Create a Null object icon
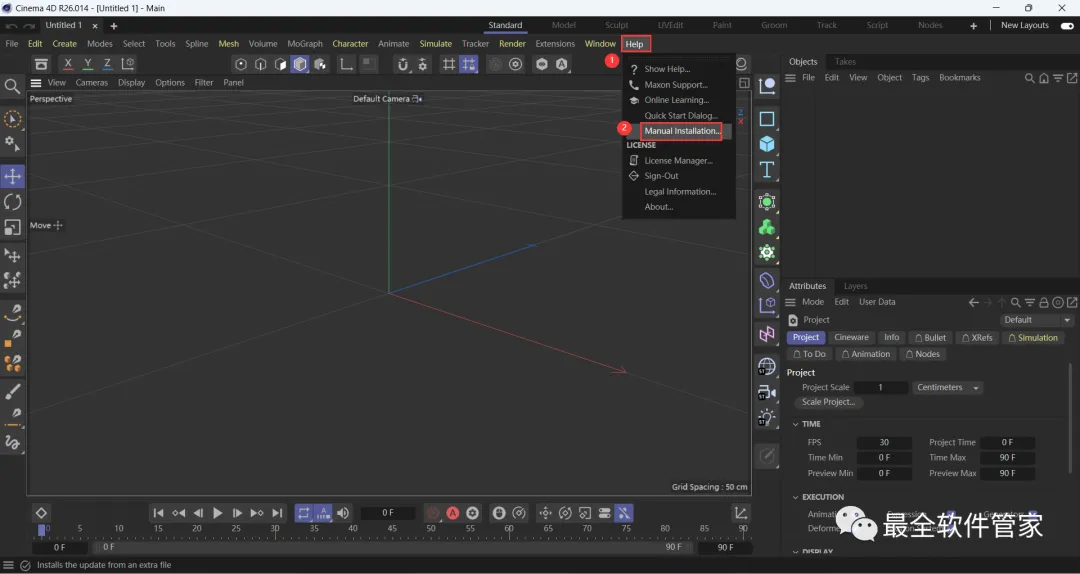 (767, 86)
